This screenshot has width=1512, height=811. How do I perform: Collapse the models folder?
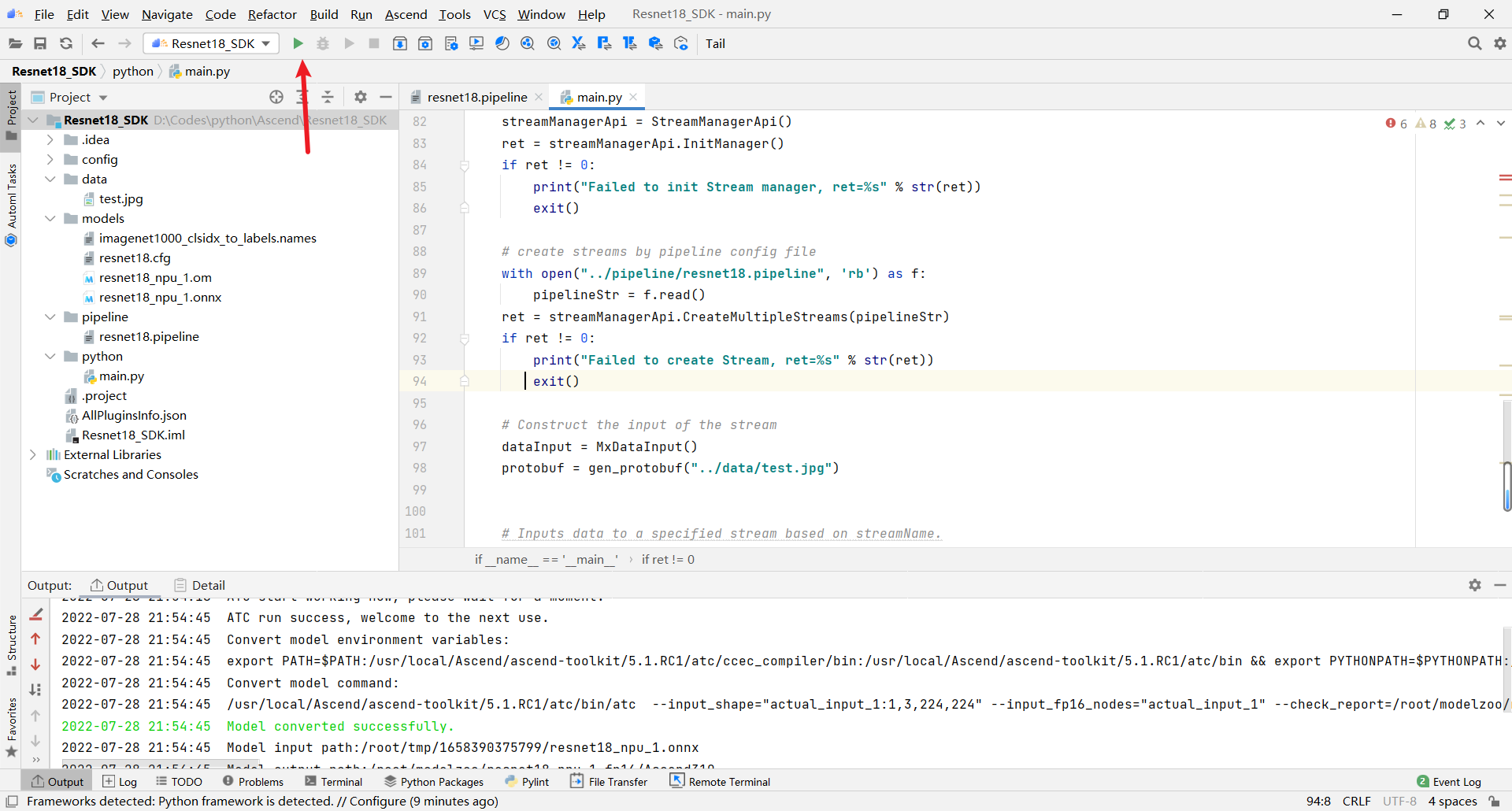(x=50, y=218)
